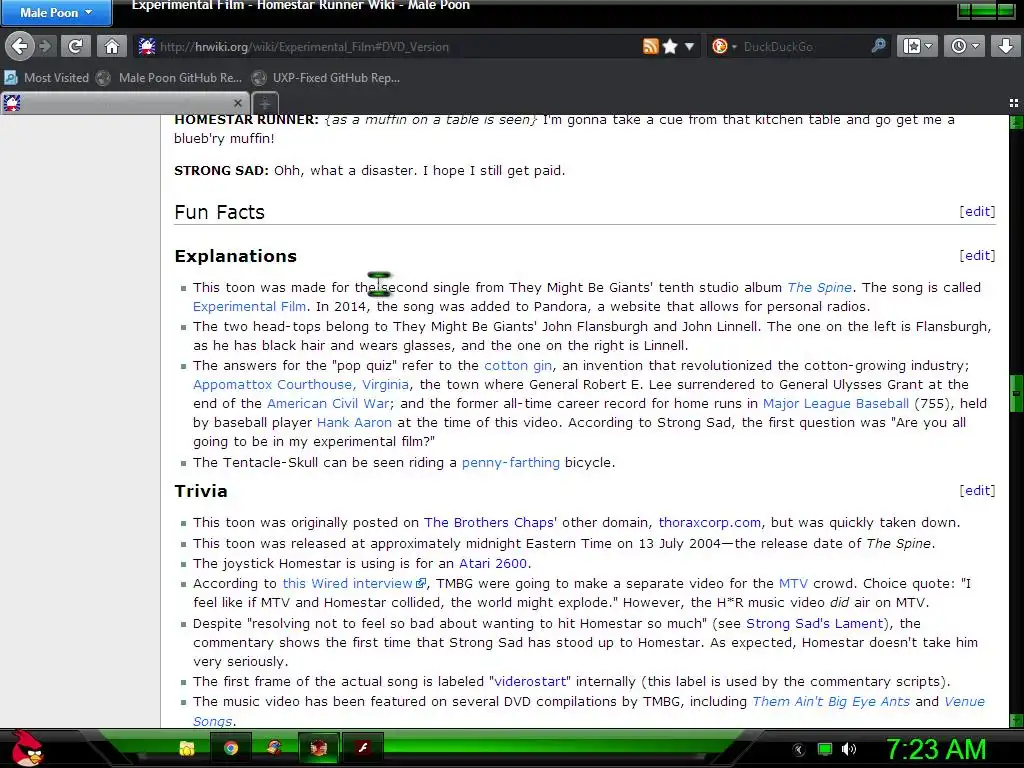
Task: Reload the current page
Action: click(76, 46)
